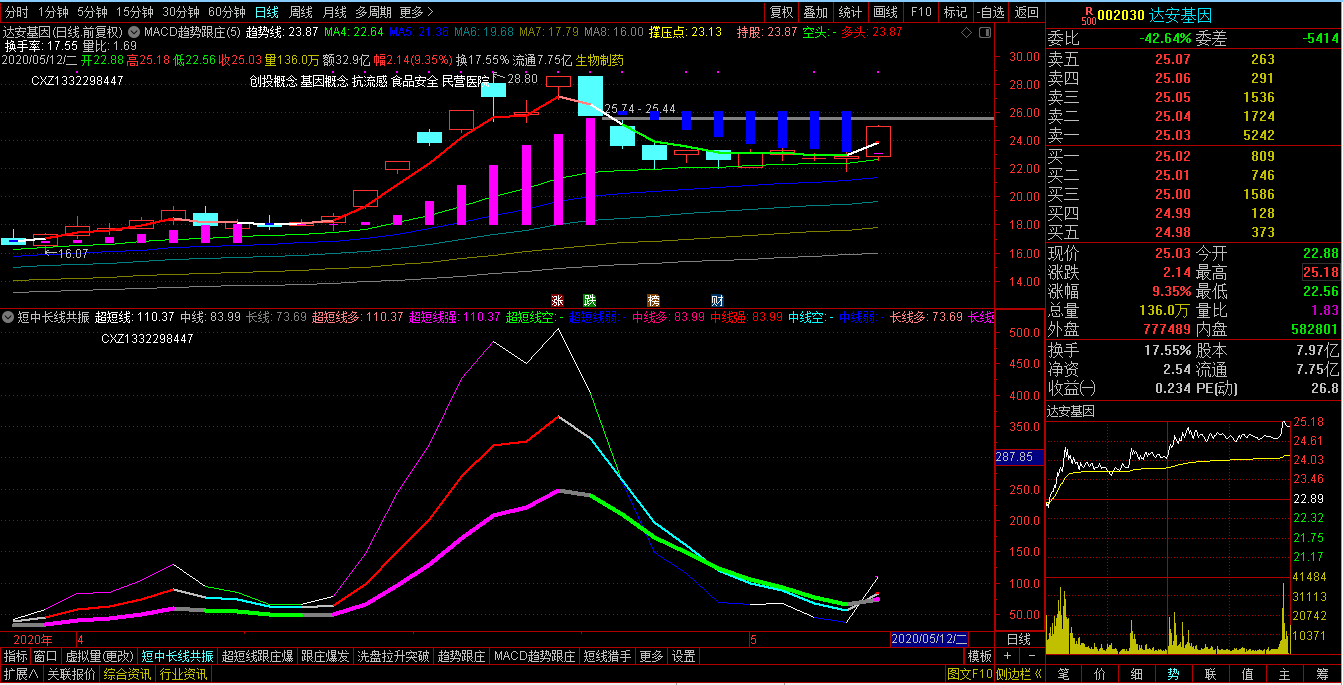Open the 画线 drawing tools
1343x685 pixels.
885,12
